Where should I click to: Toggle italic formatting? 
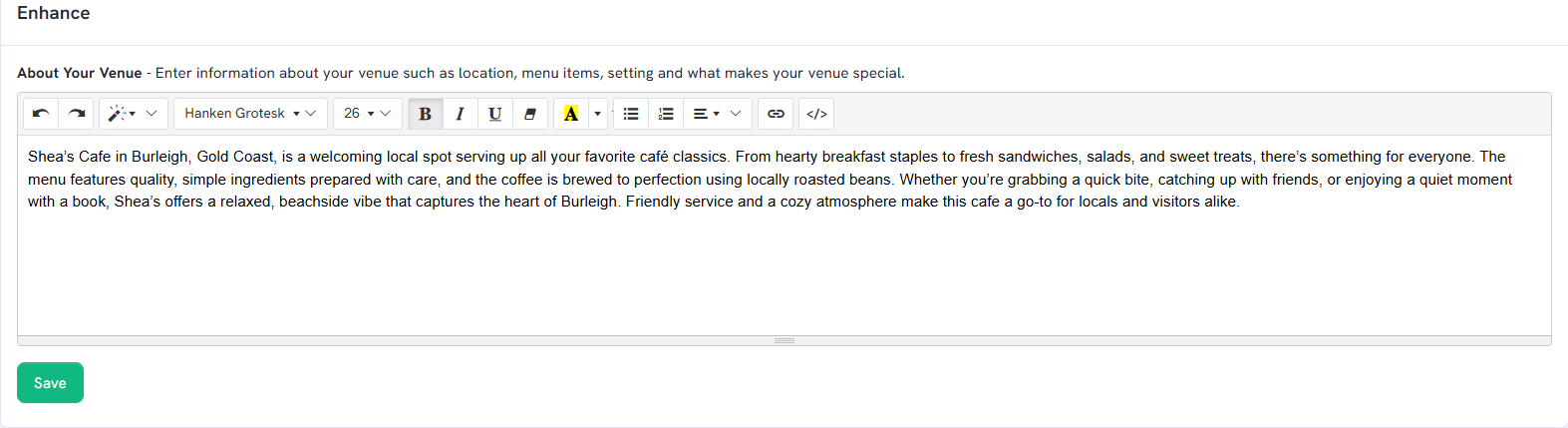[461, 114]
